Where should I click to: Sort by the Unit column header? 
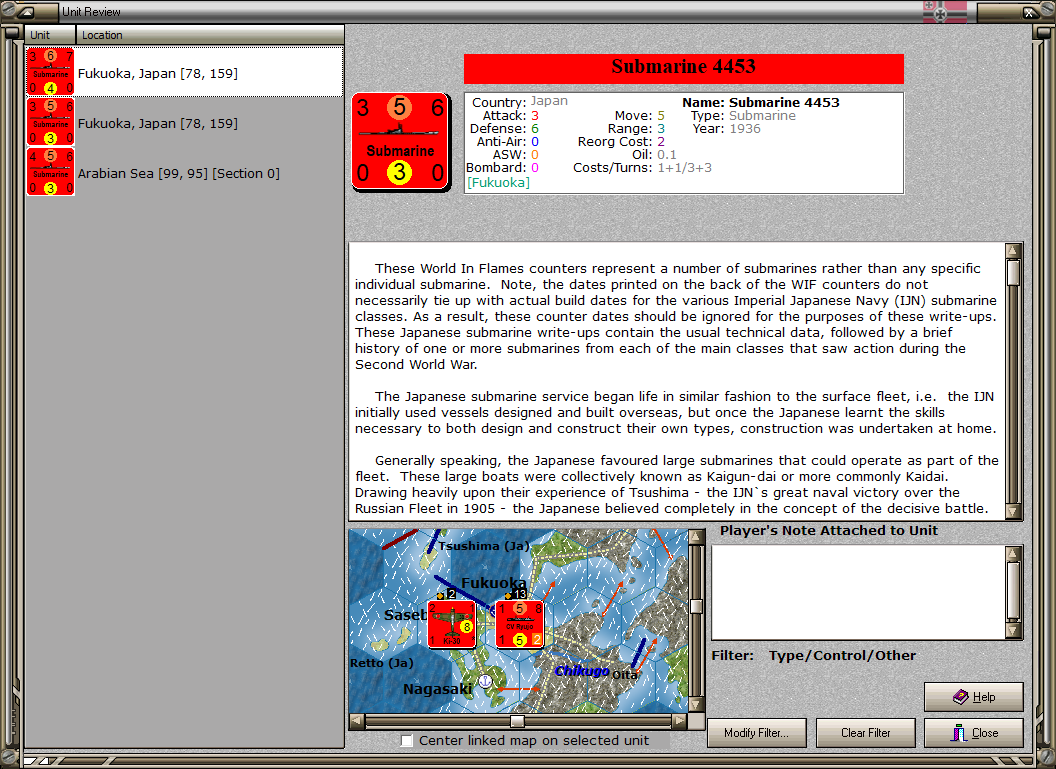coord(51,35)
